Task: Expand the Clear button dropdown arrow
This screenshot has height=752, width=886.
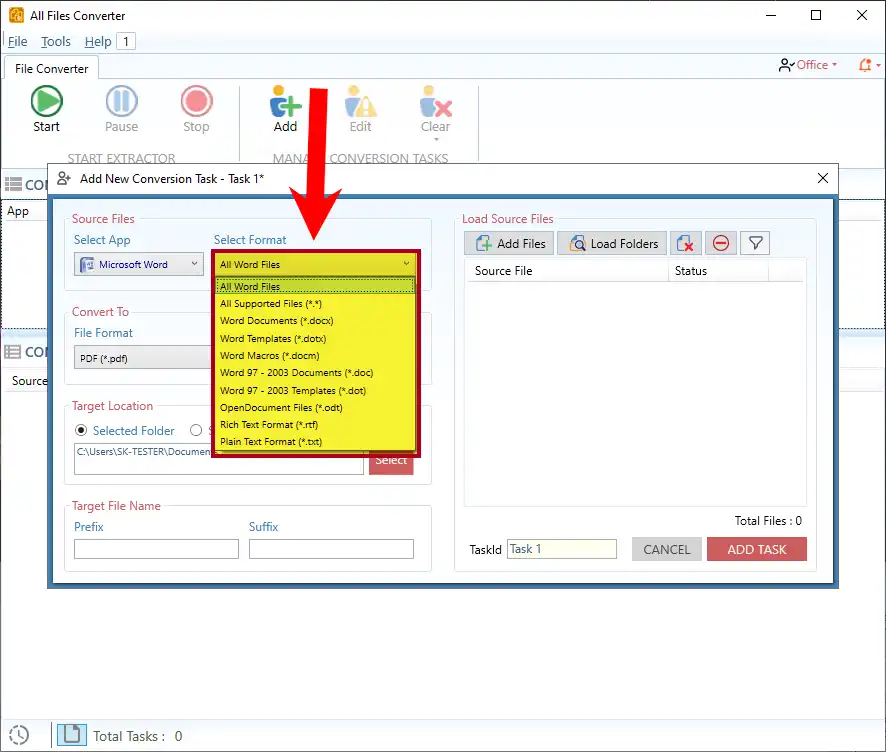Action: (436, 139)
